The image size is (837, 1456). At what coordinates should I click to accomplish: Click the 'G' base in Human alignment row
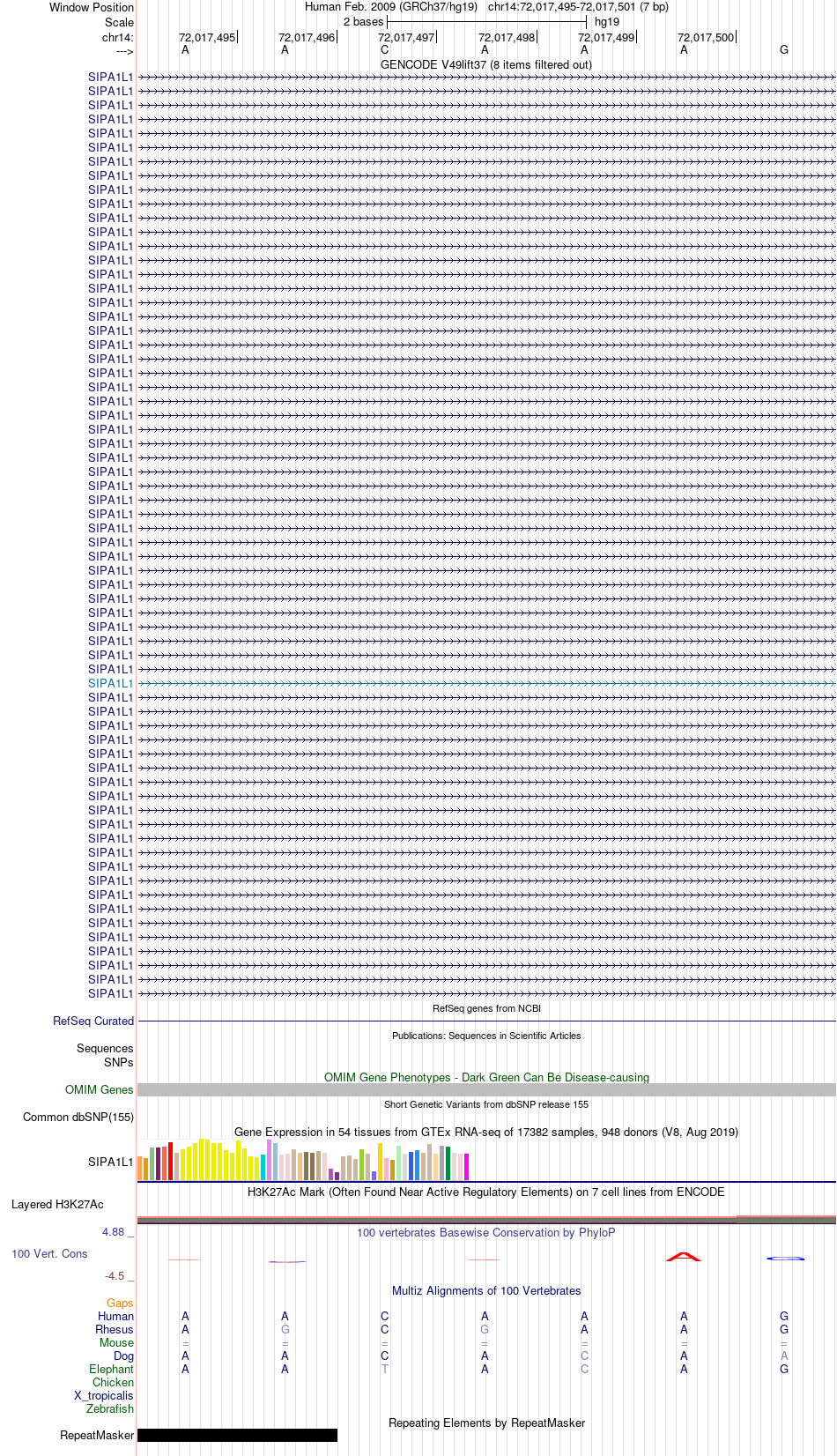click(784, 1316)
